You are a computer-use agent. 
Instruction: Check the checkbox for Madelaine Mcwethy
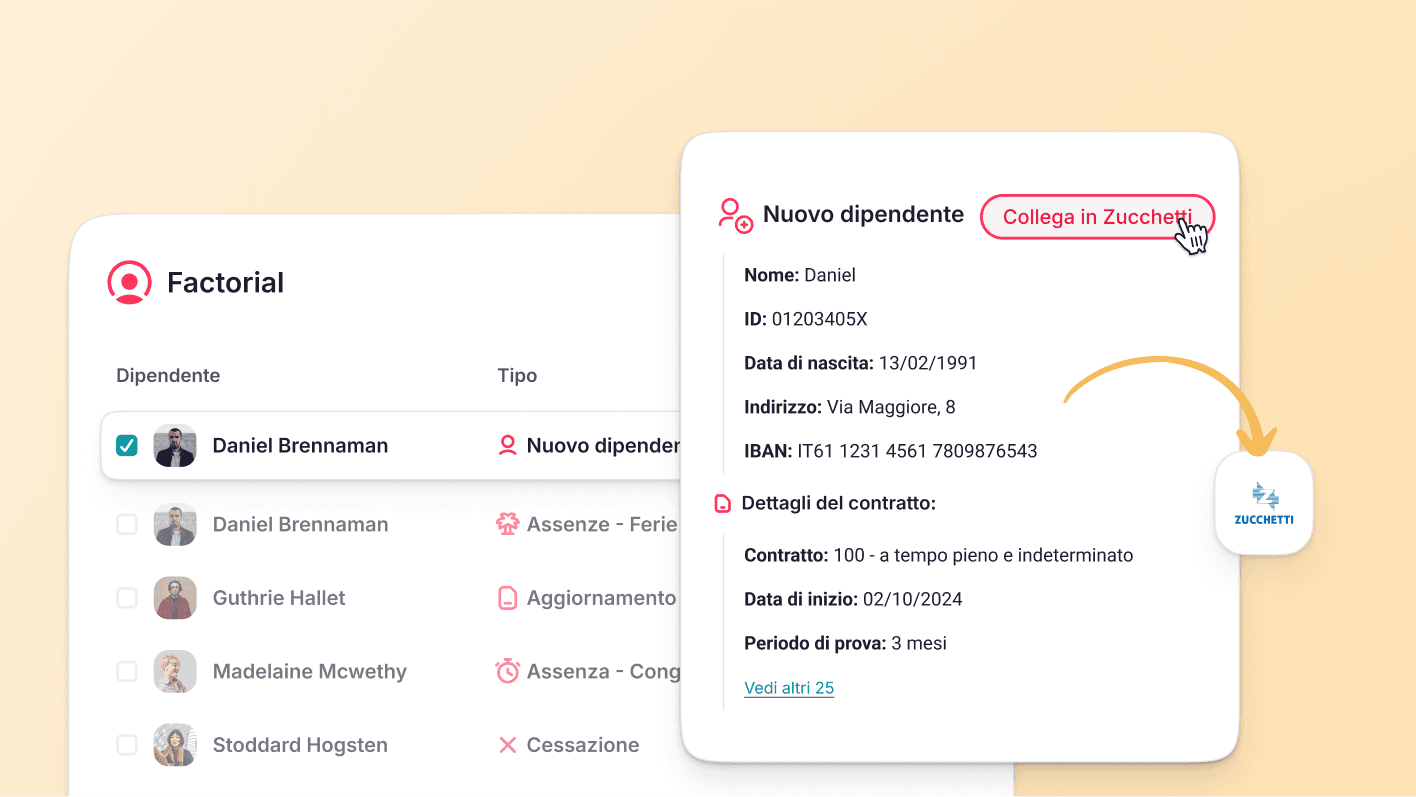(x=127, y=671)
